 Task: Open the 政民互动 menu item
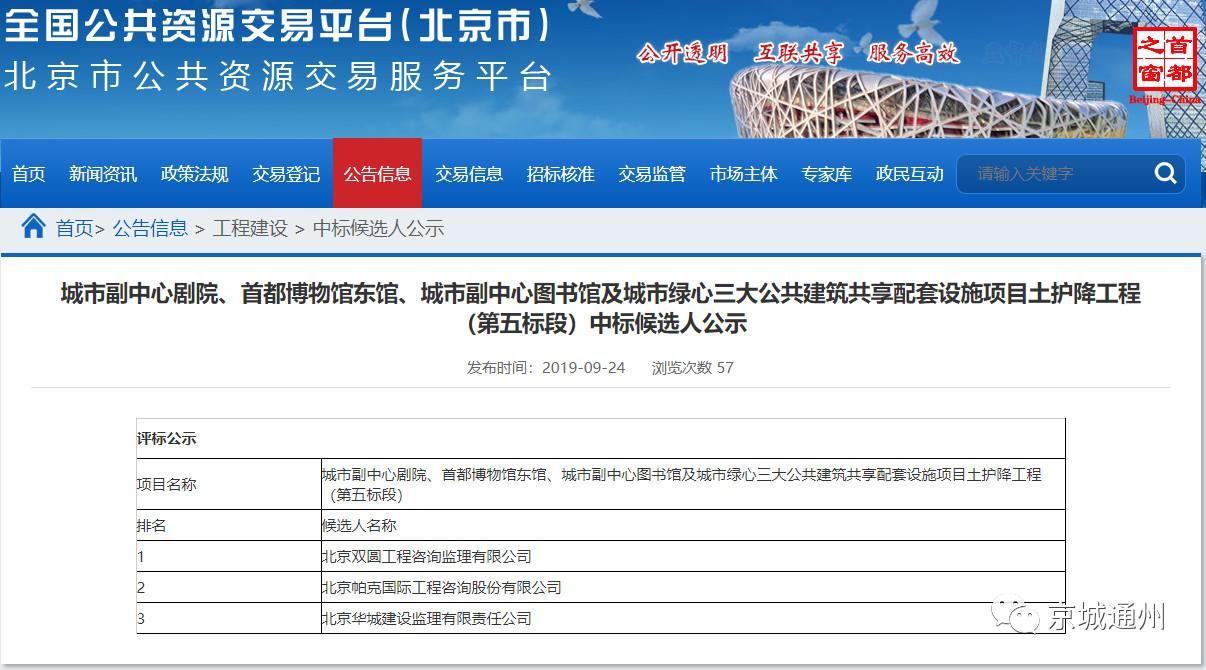(910, 174)
